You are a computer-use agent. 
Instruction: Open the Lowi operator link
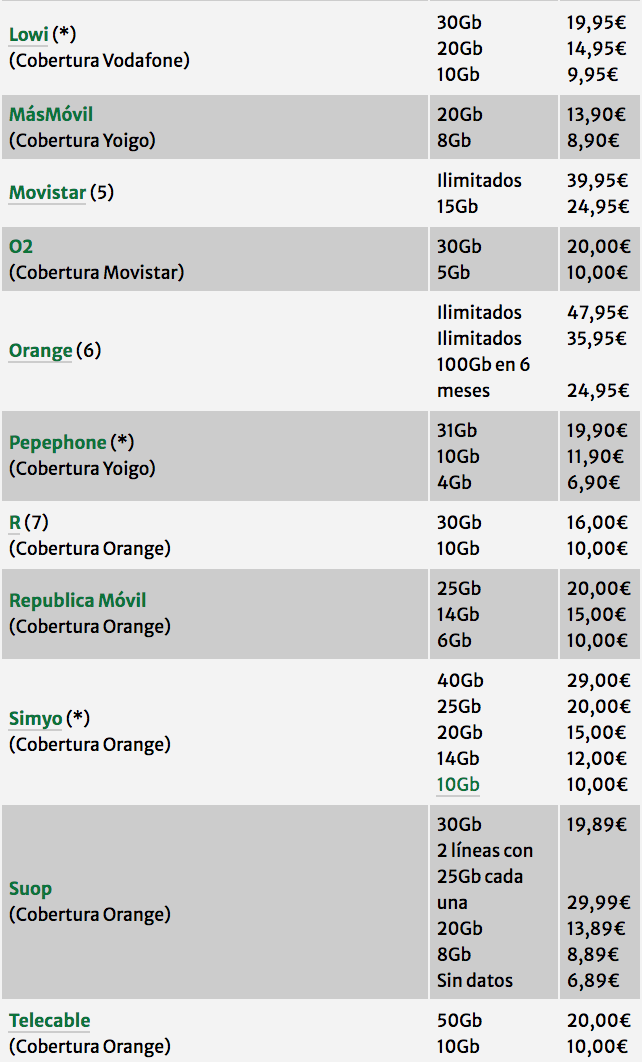(x=28, y=34)
